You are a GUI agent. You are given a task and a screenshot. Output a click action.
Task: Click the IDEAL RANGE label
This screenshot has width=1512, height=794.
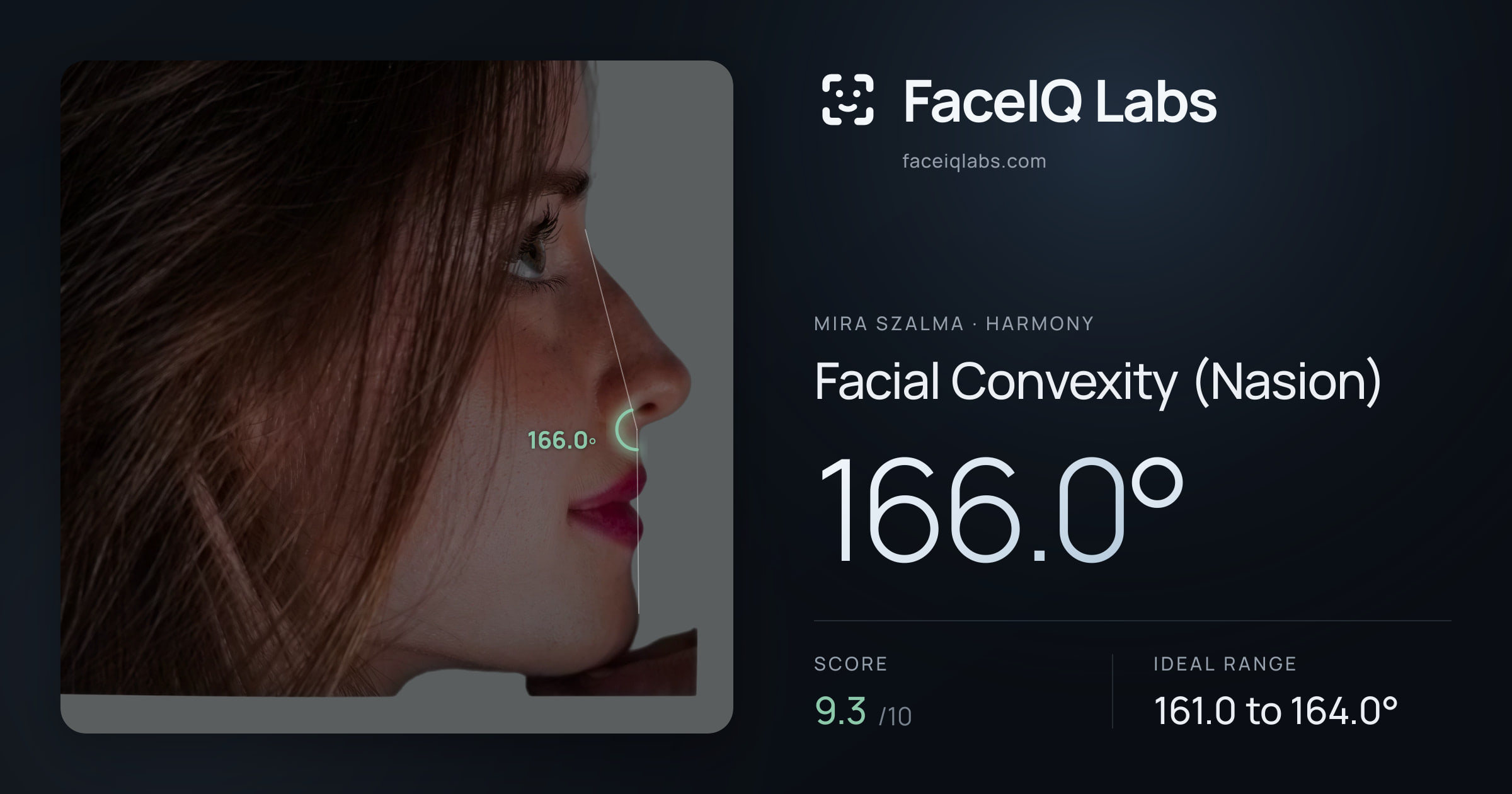tap(1225, 664)
